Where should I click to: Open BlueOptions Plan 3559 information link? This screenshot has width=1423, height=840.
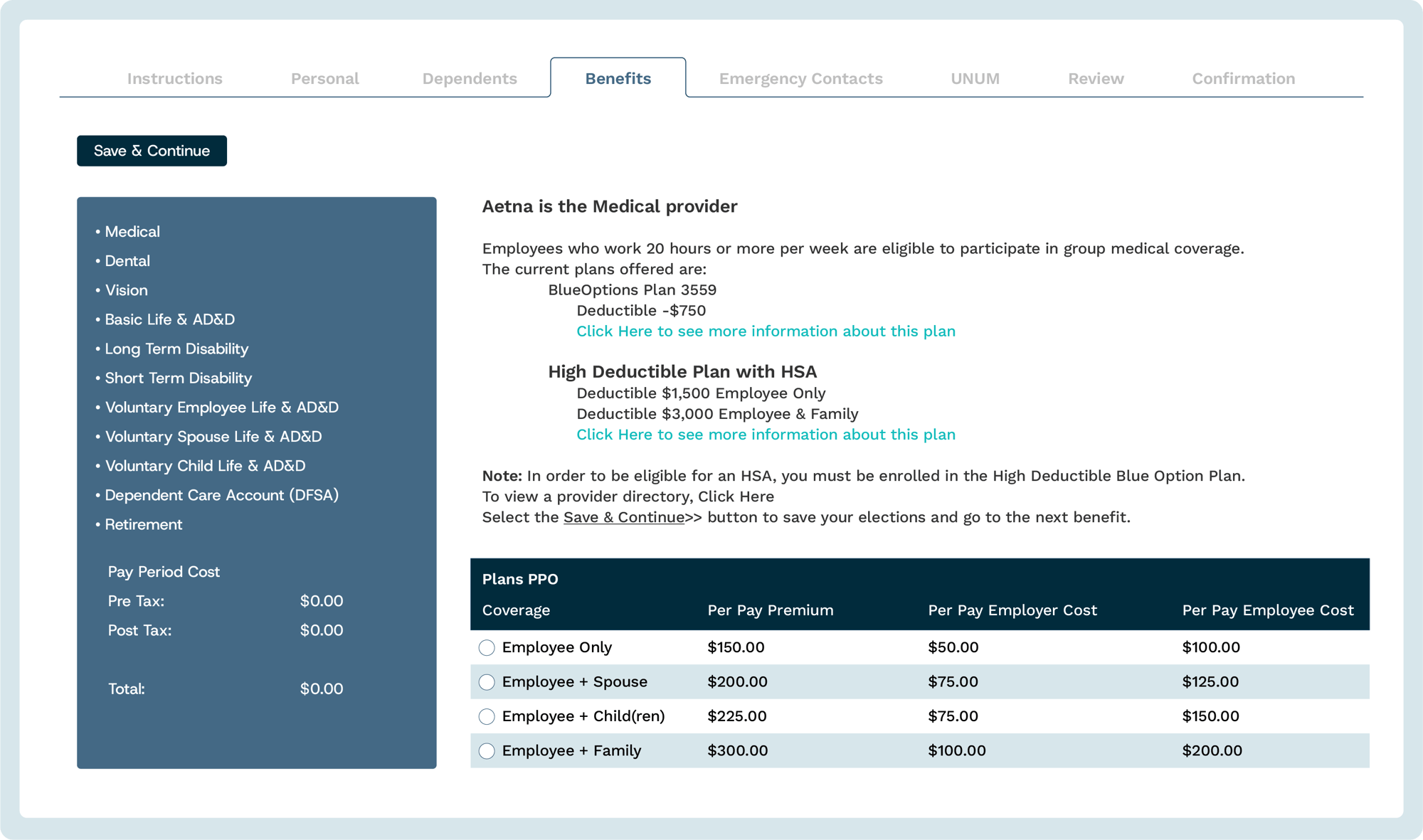tap(766, 331)
